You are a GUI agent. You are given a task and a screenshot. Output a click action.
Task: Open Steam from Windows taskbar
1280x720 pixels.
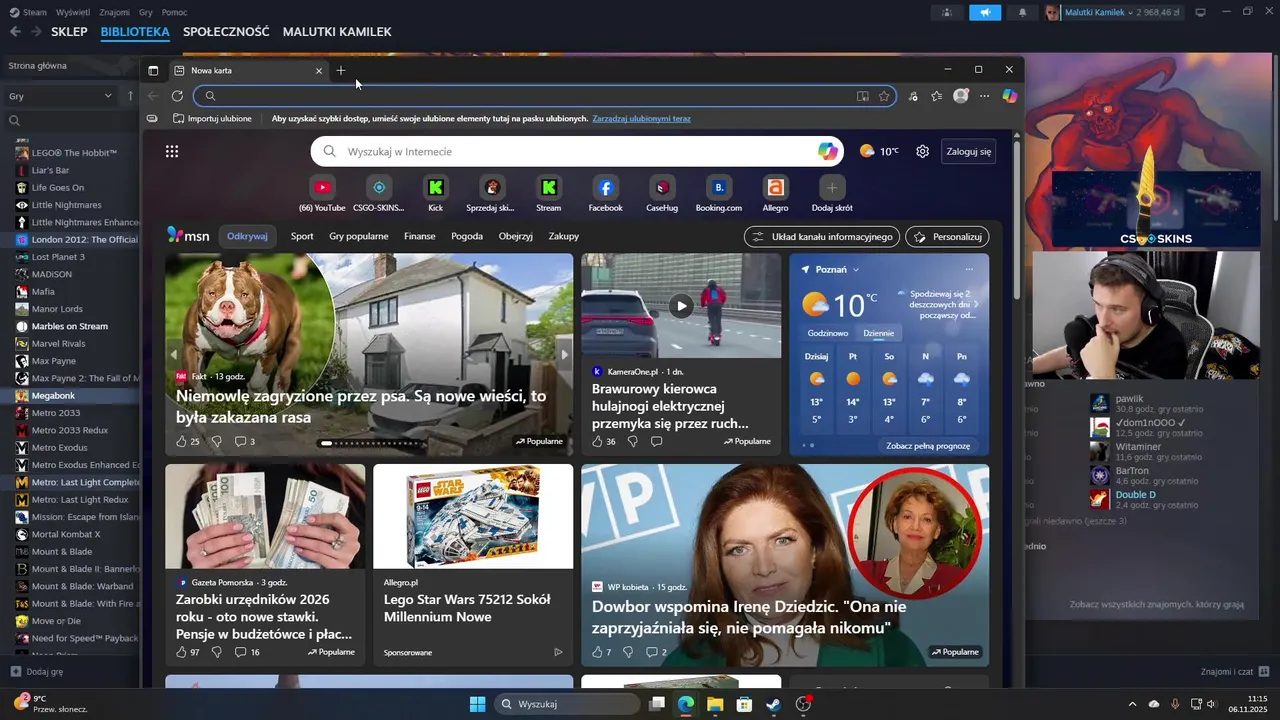(774, 704)
